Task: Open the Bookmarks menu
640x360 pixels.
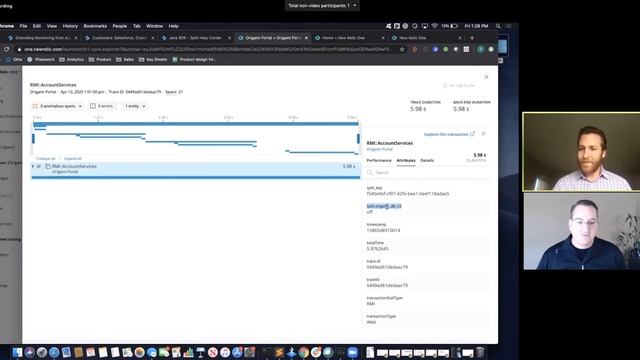Action: click(x=95, y=26)
